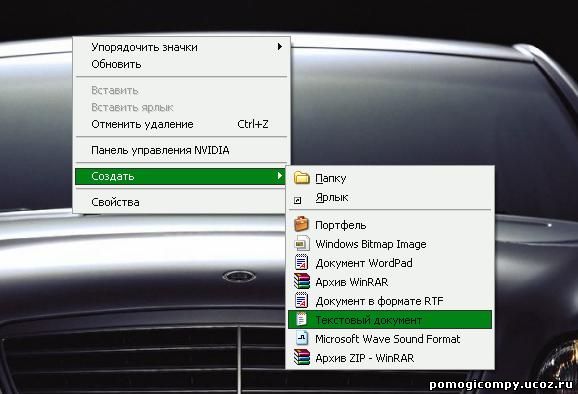Click the notepad icon of Текстовый документ
The image size is (578, 394).
(302, 319)
